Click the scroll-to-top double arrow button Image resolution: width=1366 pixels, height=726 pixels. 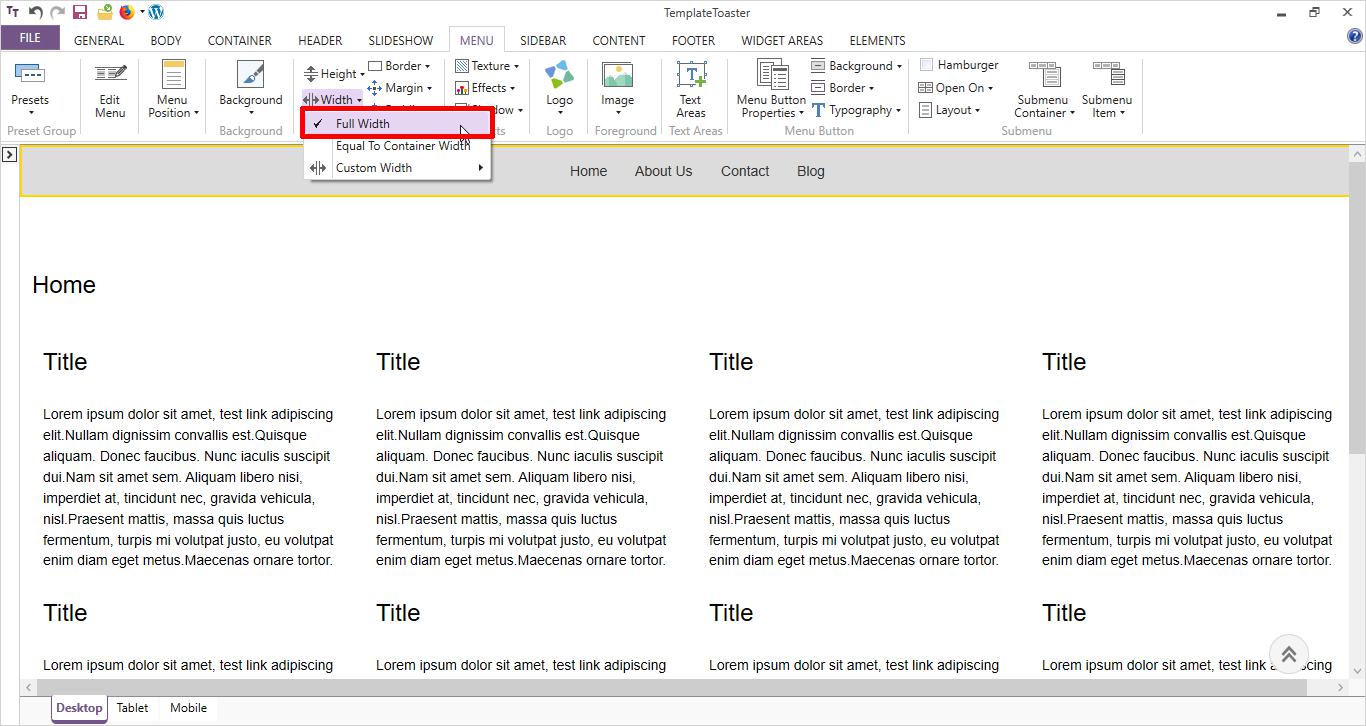[1288, 655]
